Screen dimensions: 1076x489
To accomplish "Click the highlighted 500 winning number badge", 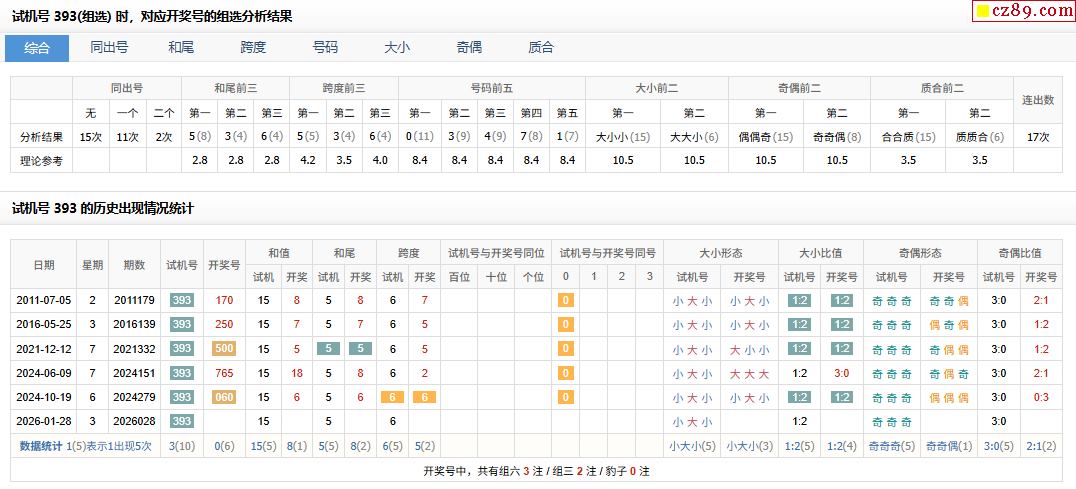I will [224, 348].
